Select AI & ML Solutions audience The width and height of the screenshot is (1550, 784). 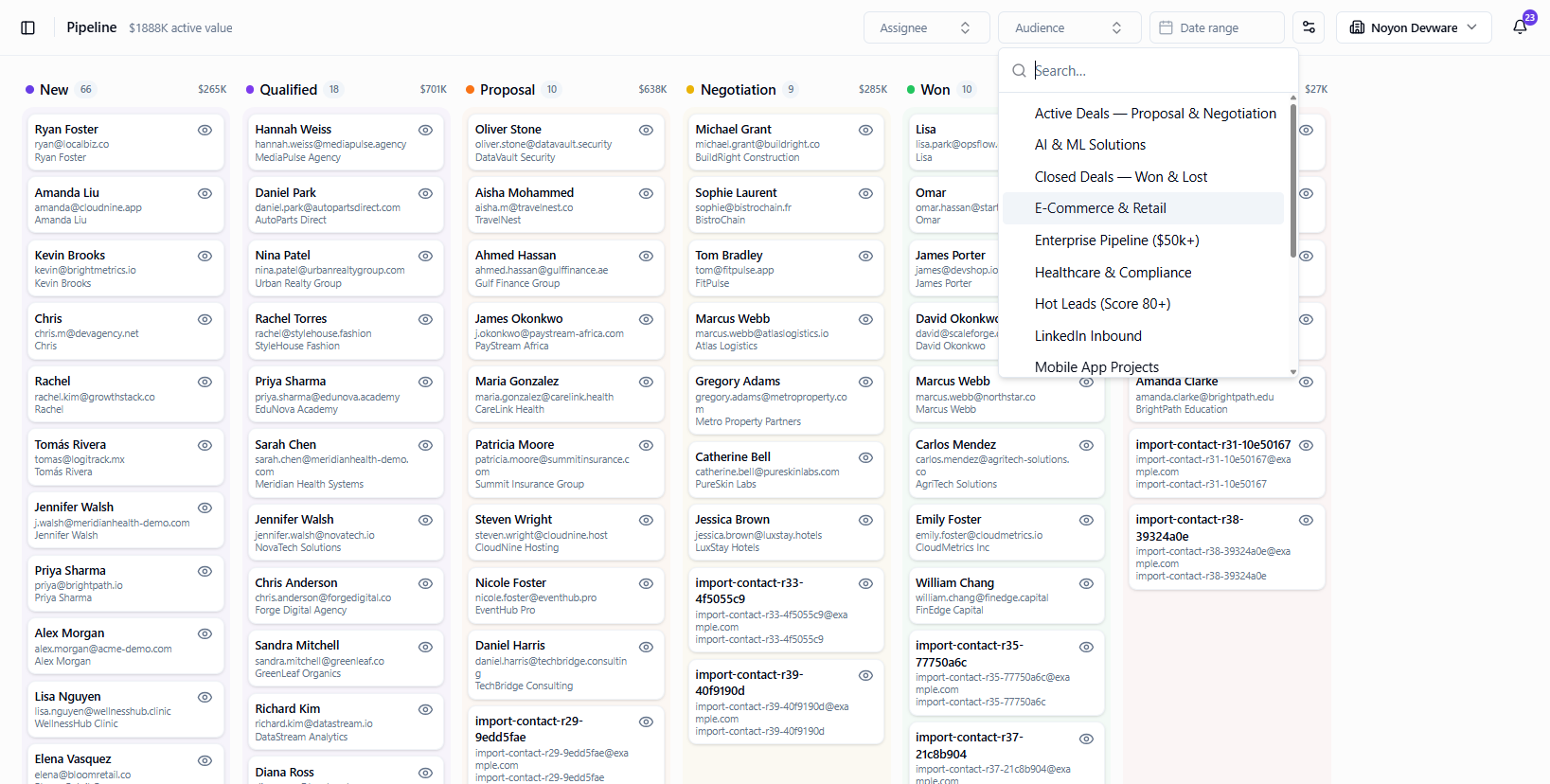[x=1144, y=145]
